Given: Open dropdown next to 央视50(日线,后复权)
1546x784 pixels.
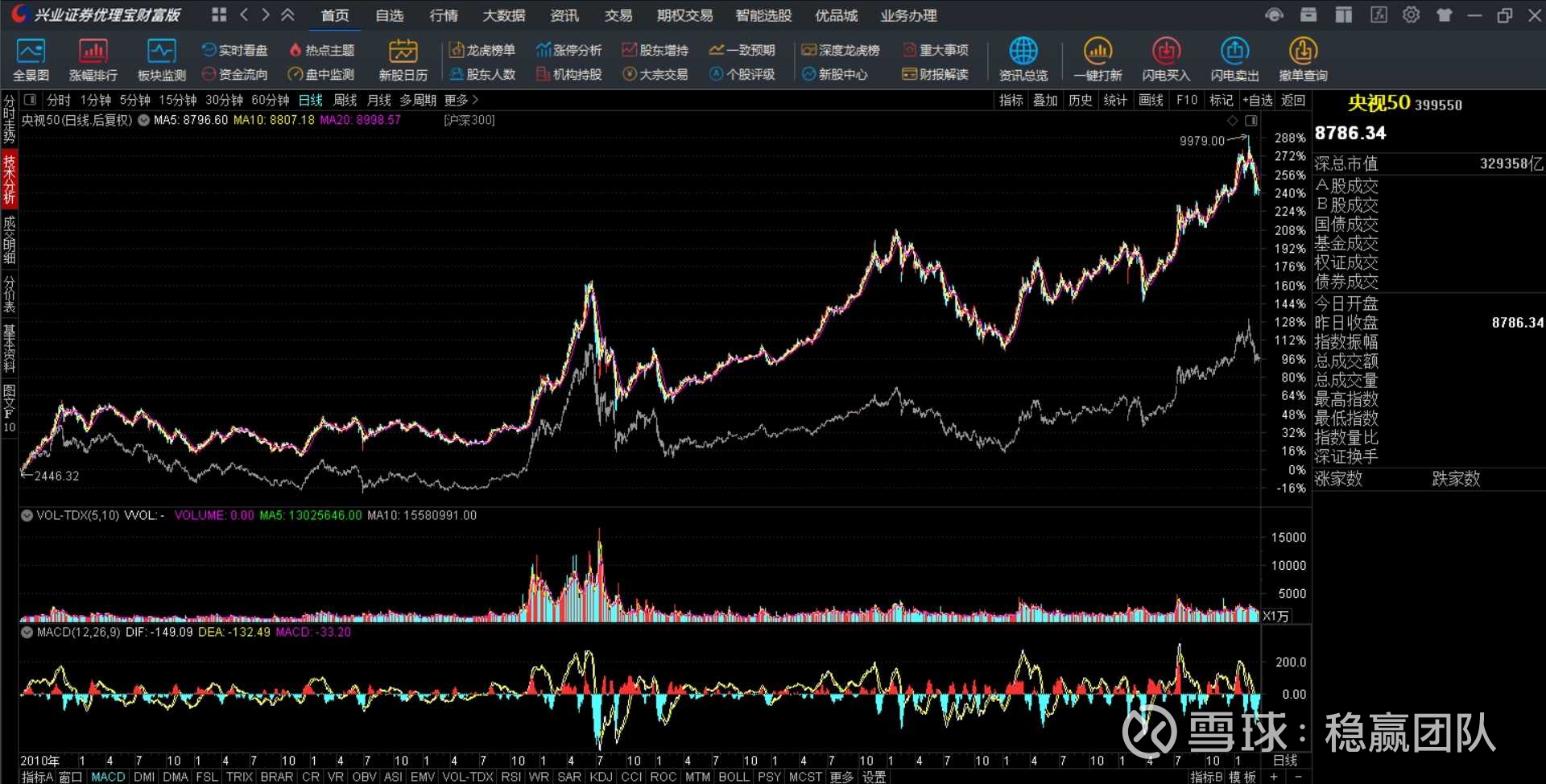Looking at the screenshot, I should (143, 120).
